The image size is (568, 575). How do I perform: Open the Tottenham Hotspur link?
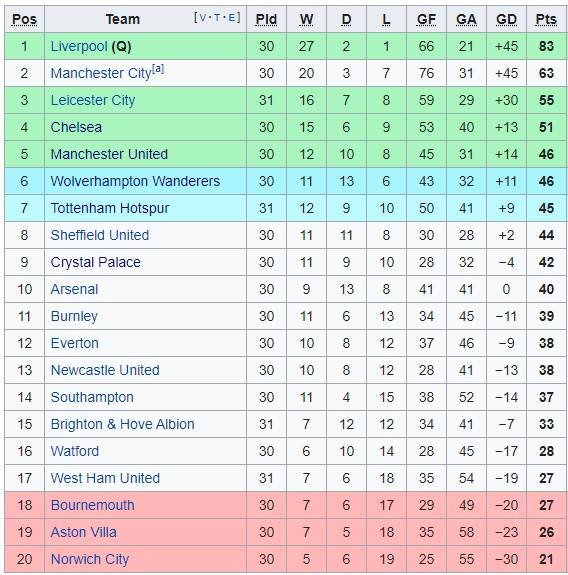110,208
